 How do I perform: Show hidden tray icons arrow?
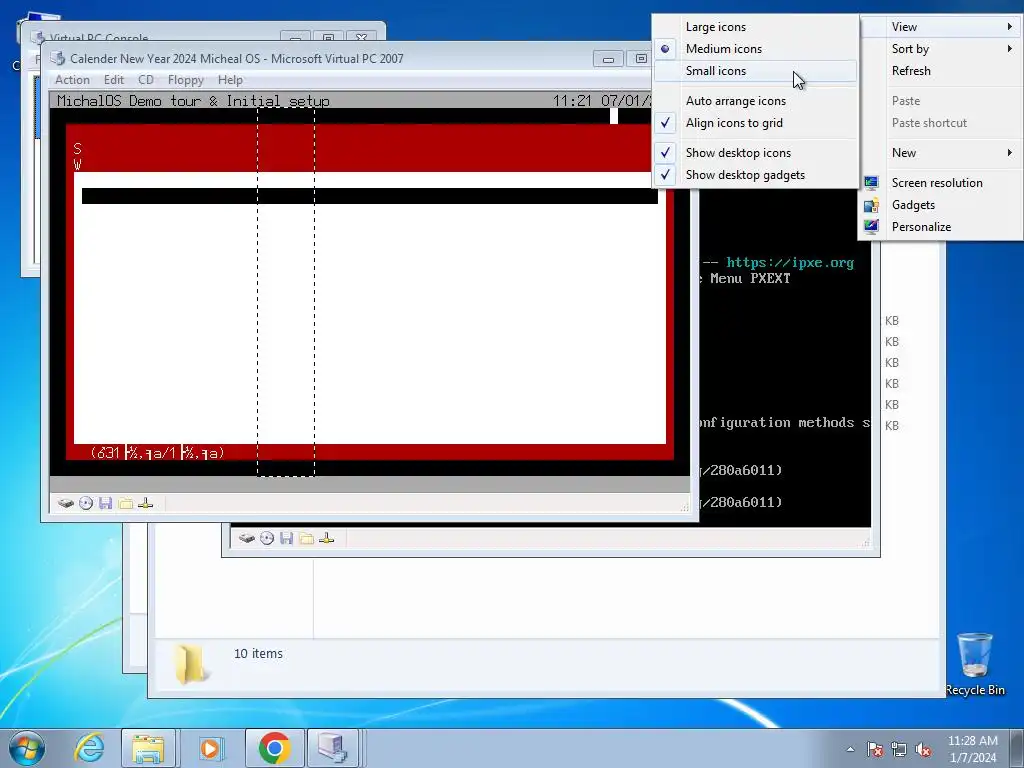pos(850,749)
